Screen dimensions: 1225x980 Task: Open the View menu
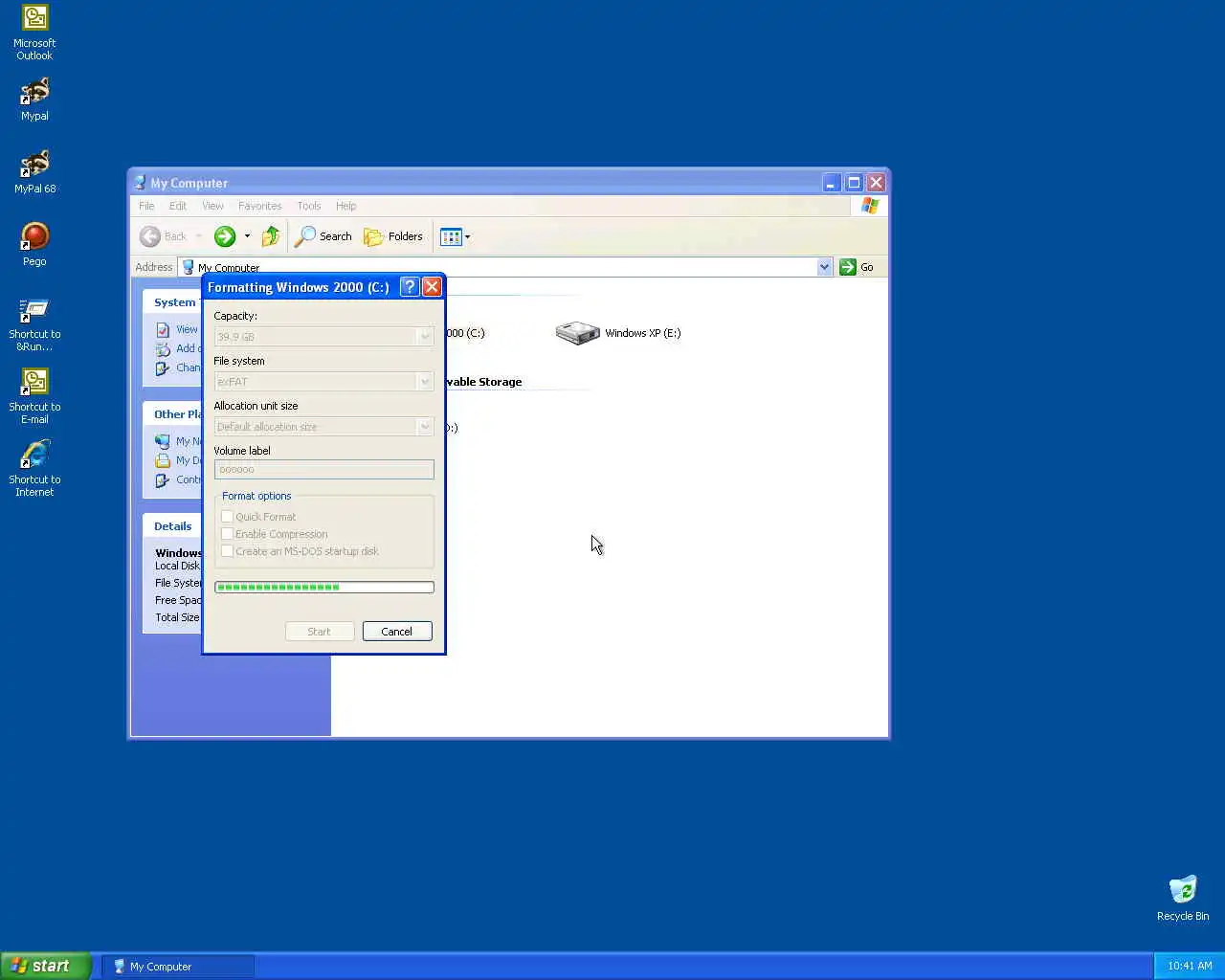(212, 206)
